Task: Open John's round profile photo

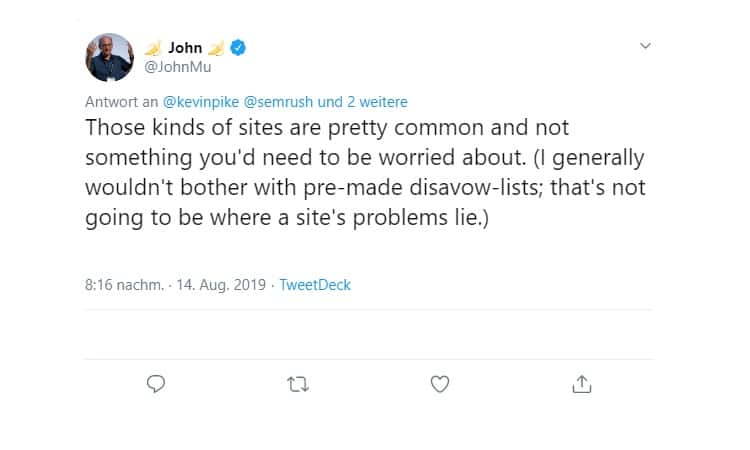Action: (x=110, y=57)
